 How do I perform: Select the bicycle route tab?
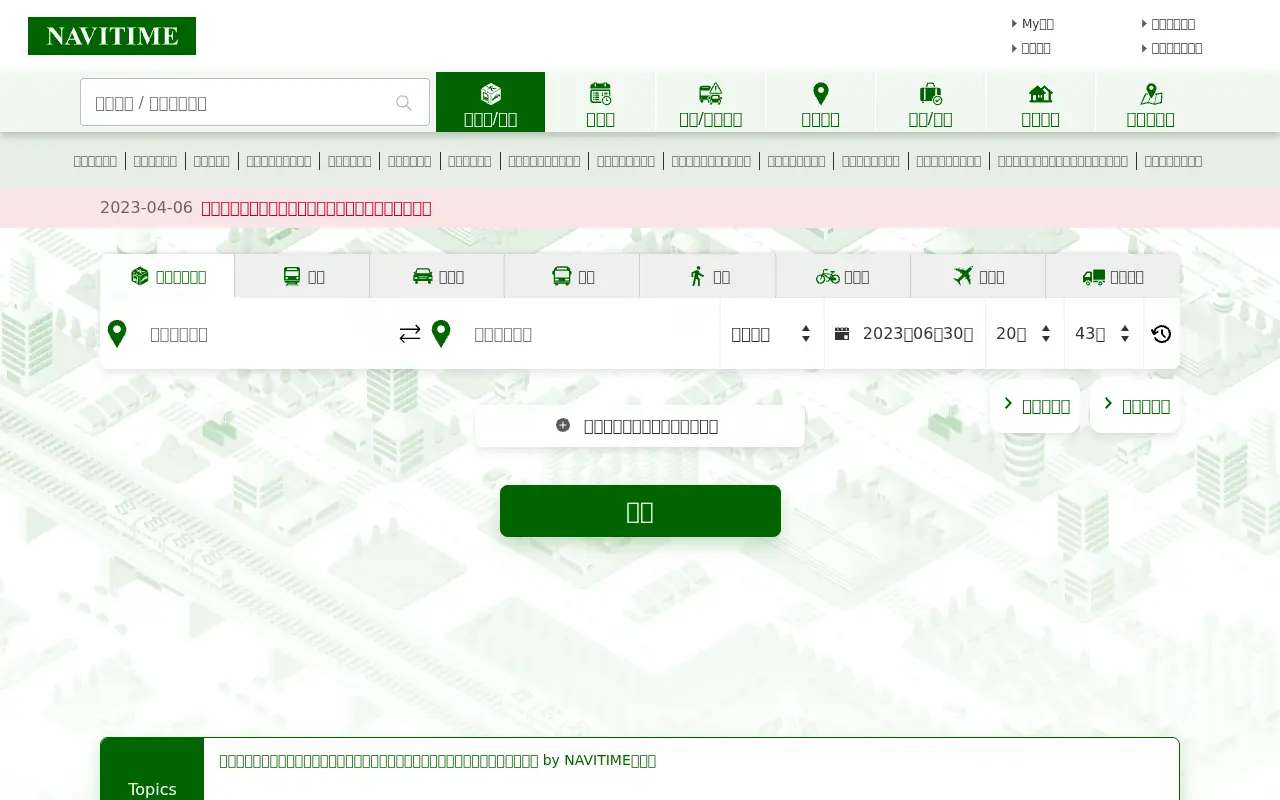843,276
